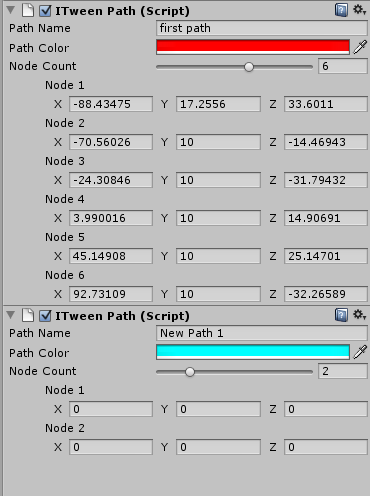Click X field 92.73109 of Node 6
Image resolution: width=370 pixels, height=496 pixels.
click(111, 294)
